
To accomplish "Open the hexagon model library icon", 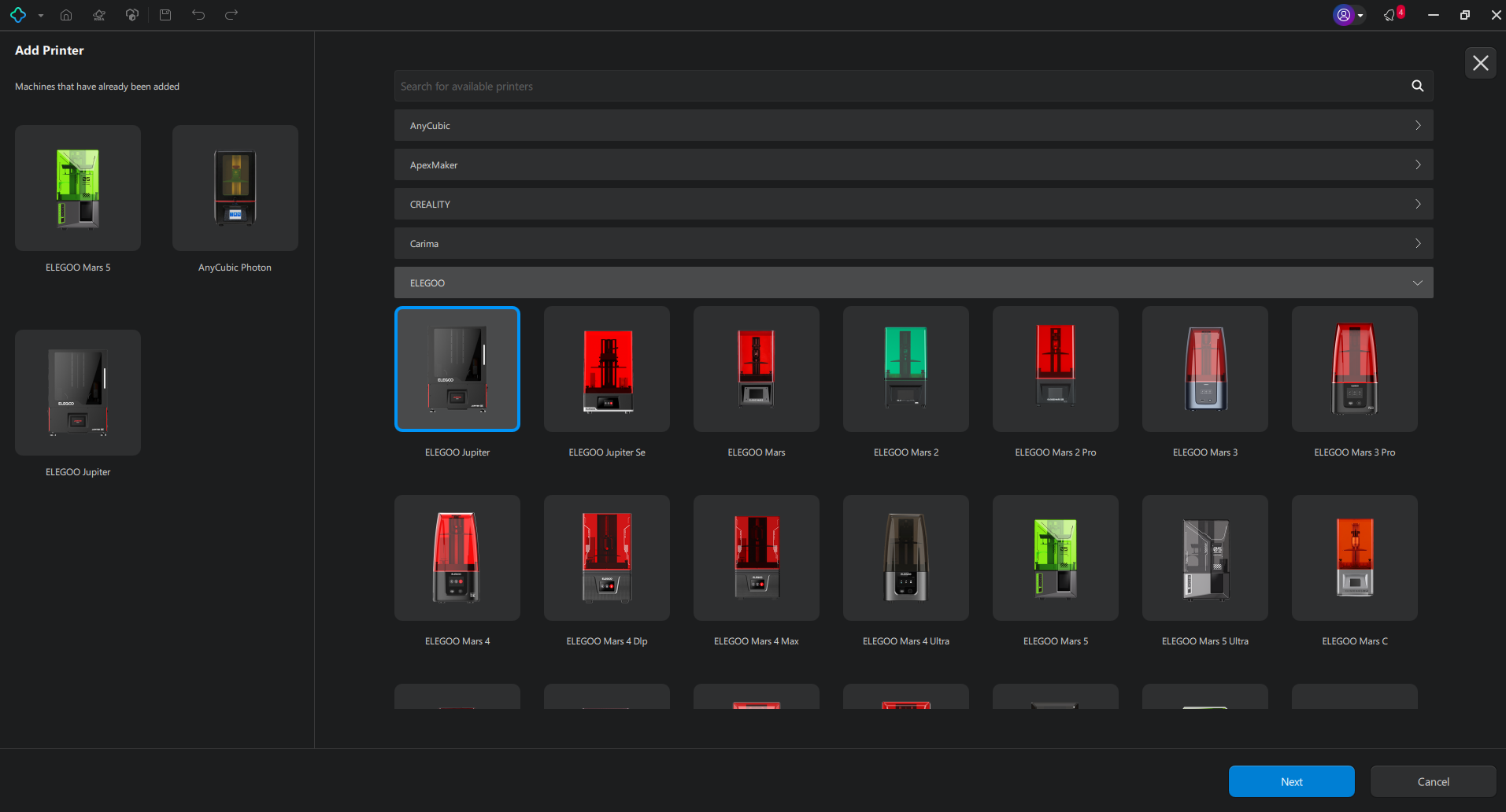I will (x=132, y=15).
